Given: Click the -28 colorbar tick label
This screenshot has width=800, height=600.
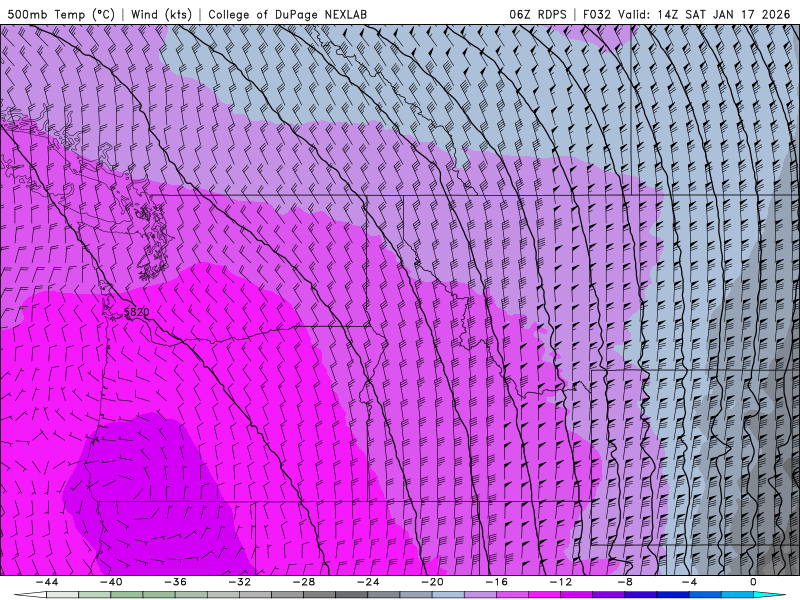Looking at the screenshot, I should [x=304, y=582].
